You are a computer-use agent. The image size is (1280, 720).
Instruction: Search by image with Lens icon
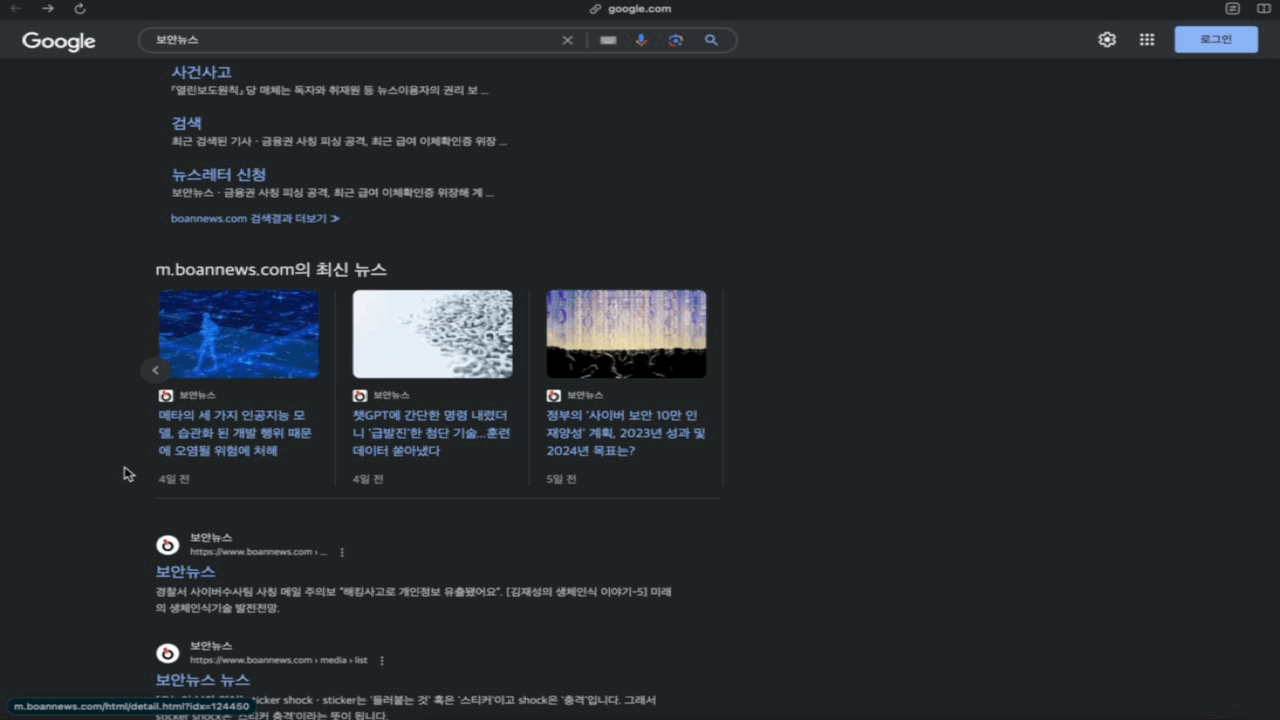676,40
